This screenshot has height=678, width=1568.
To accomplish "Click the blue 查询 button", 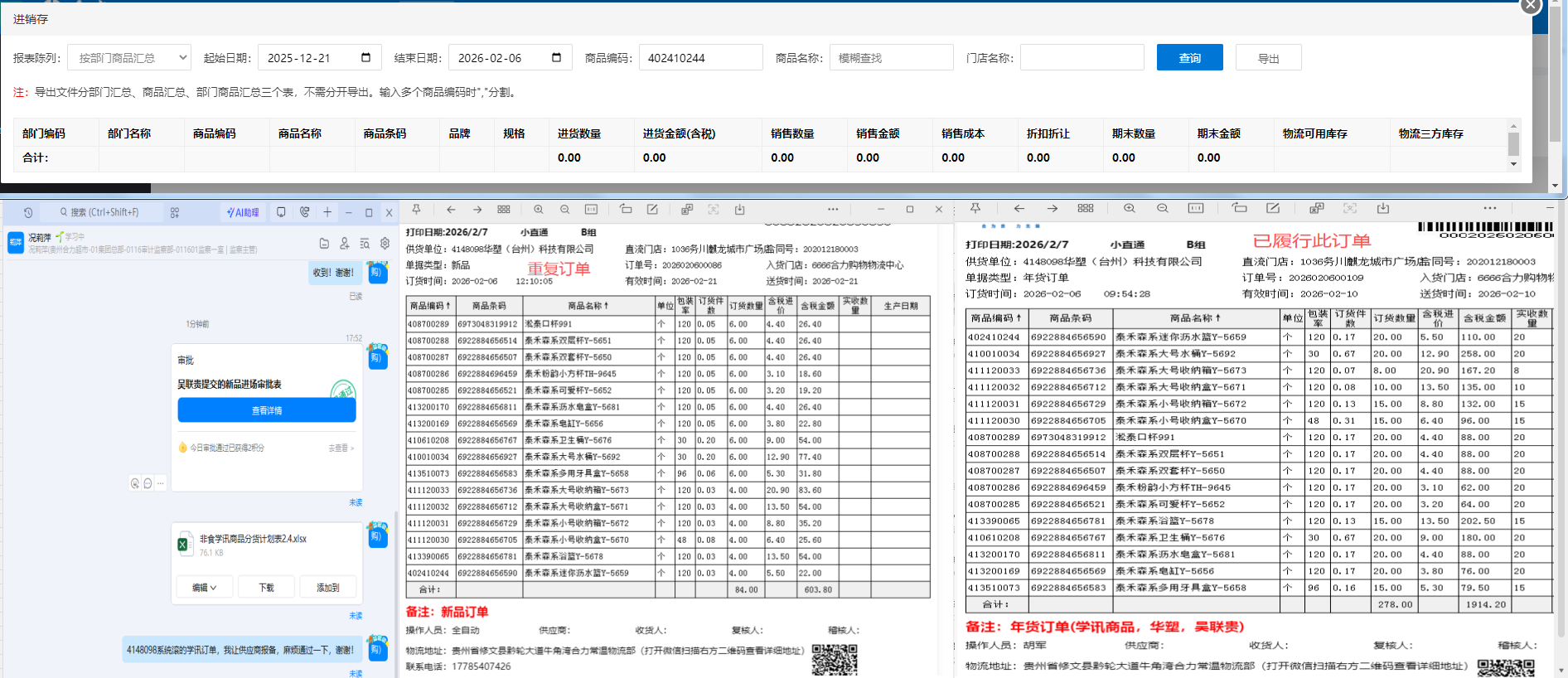I will click(x=1189, y=58).
